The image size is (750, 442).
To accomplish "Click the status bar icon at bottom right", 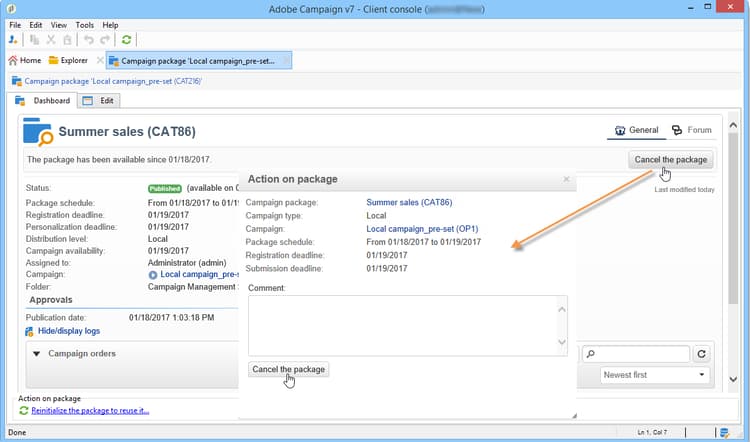I will click(x=724, y=432).
